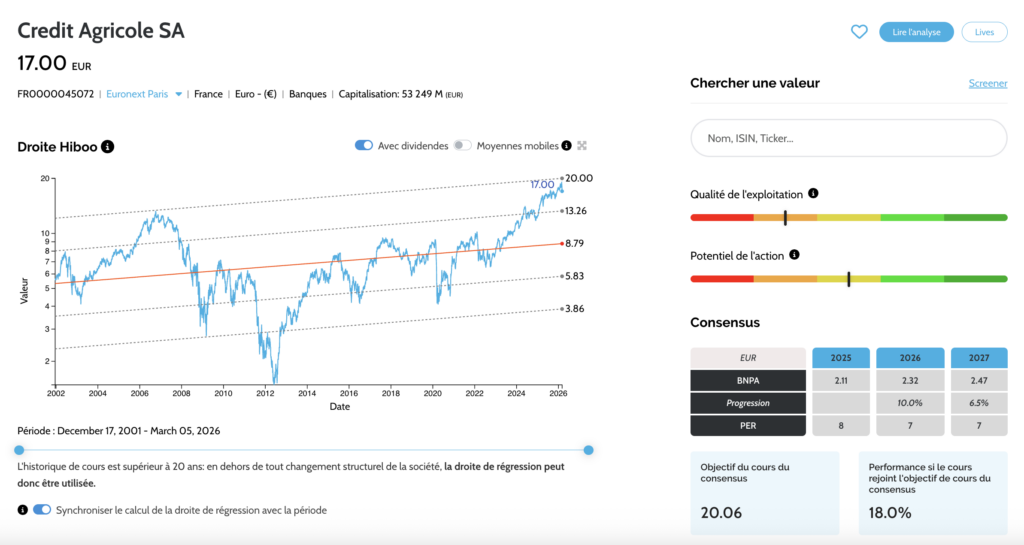This screenshot has width=1024, height=545.
Task: Click the left period slider handle
Action: (18, 450)
